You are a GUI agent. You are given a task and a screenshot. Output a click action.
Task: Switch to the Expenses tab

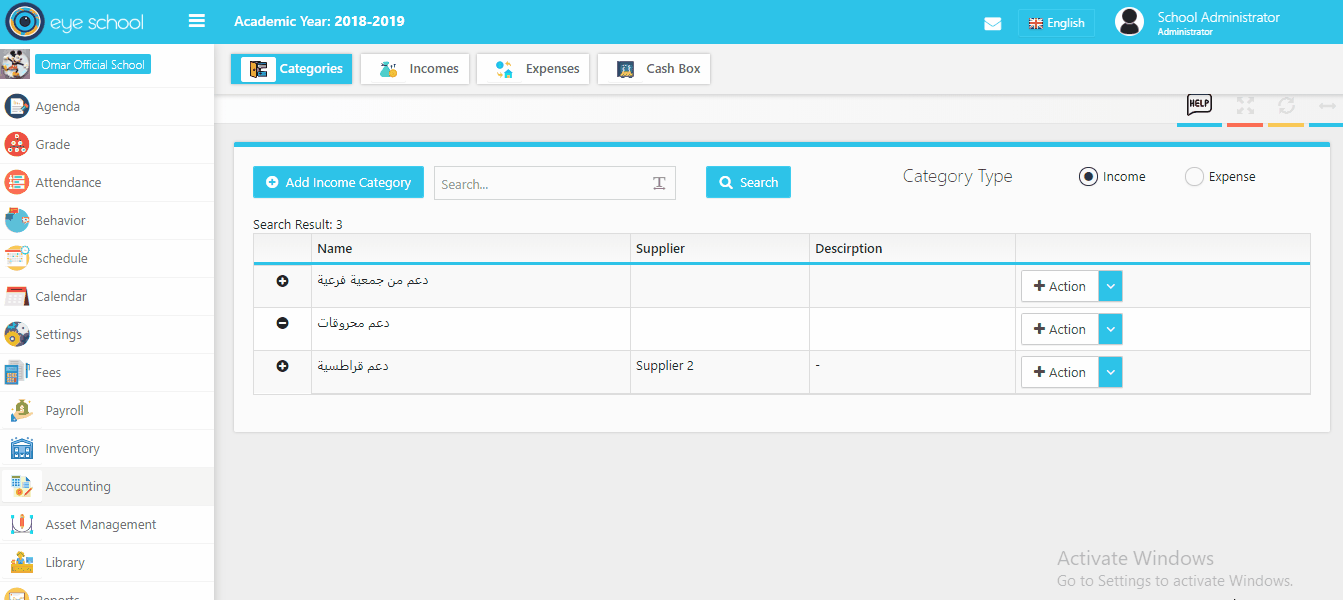tap(532, 69)
